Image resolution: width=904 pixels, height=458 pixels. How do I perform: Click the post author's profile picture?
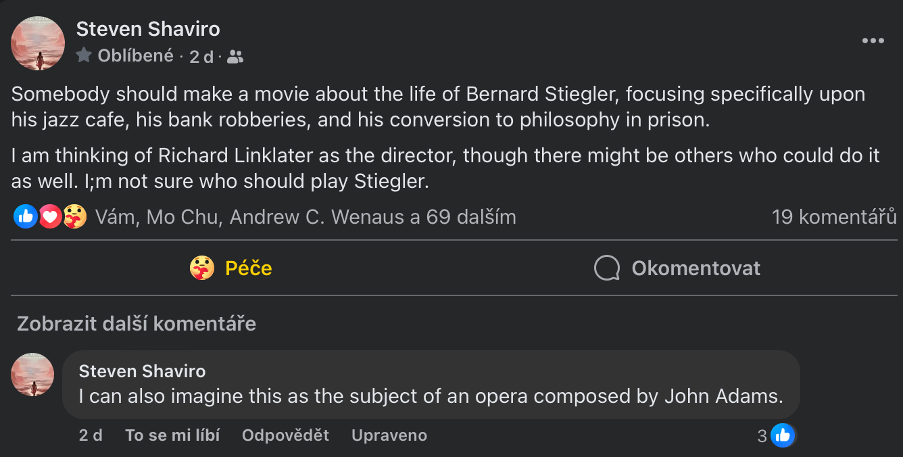[x=38, y=43]
